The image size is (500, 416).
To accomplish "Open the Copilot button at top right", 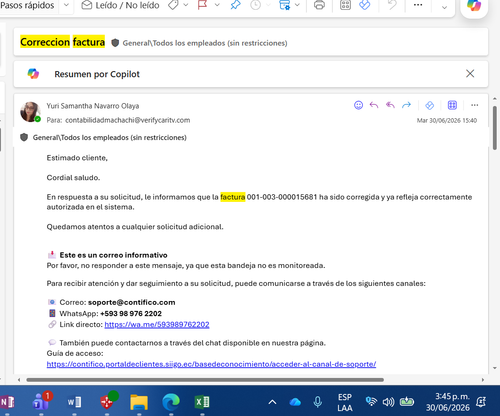I will (474, 5).
